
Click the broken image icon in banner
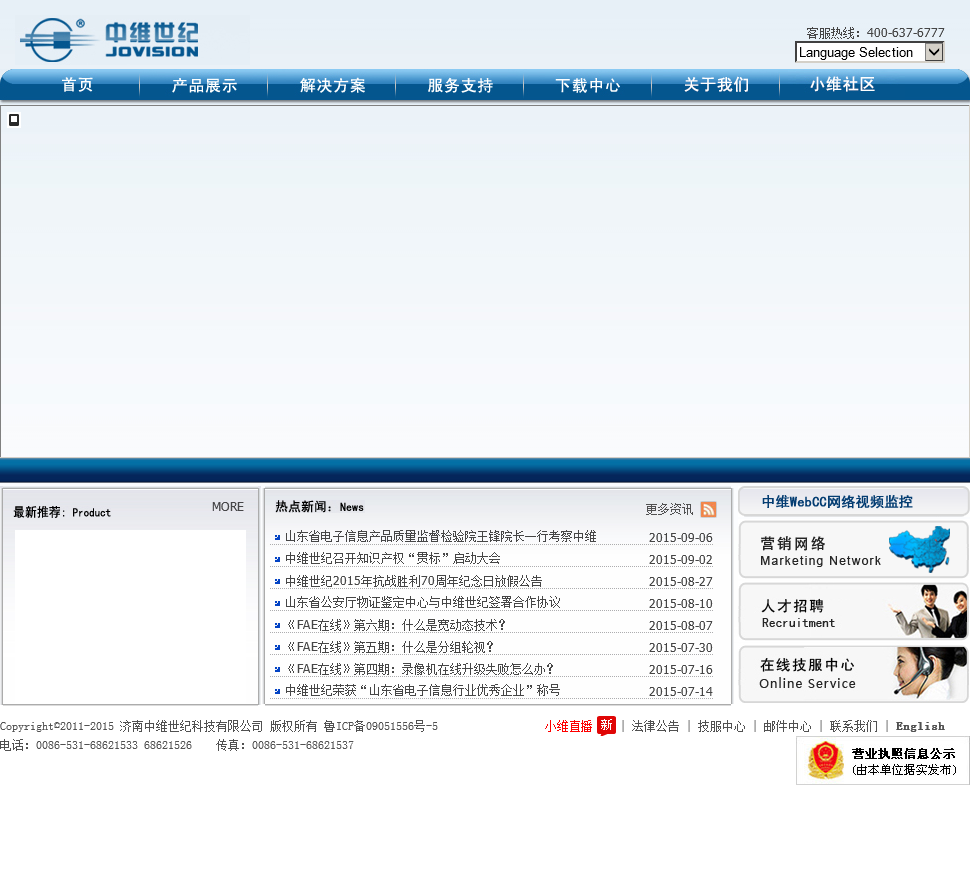tap(14, 119)
